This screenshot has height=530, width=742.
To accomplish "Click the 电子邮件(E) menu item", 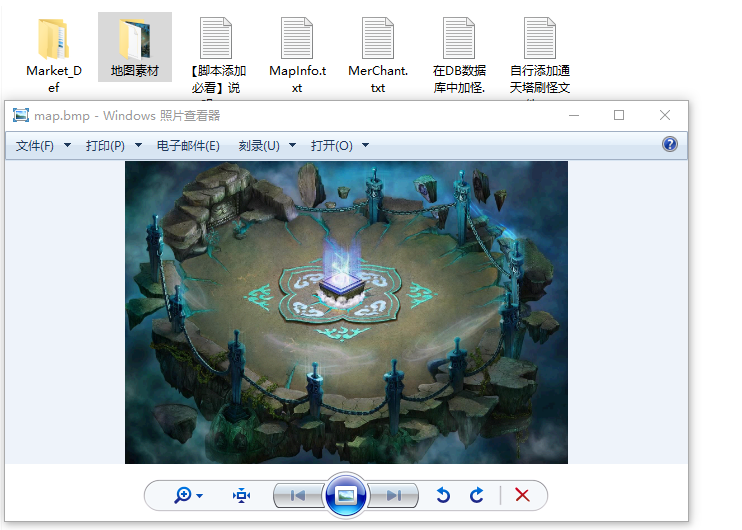I will point(188,145).
